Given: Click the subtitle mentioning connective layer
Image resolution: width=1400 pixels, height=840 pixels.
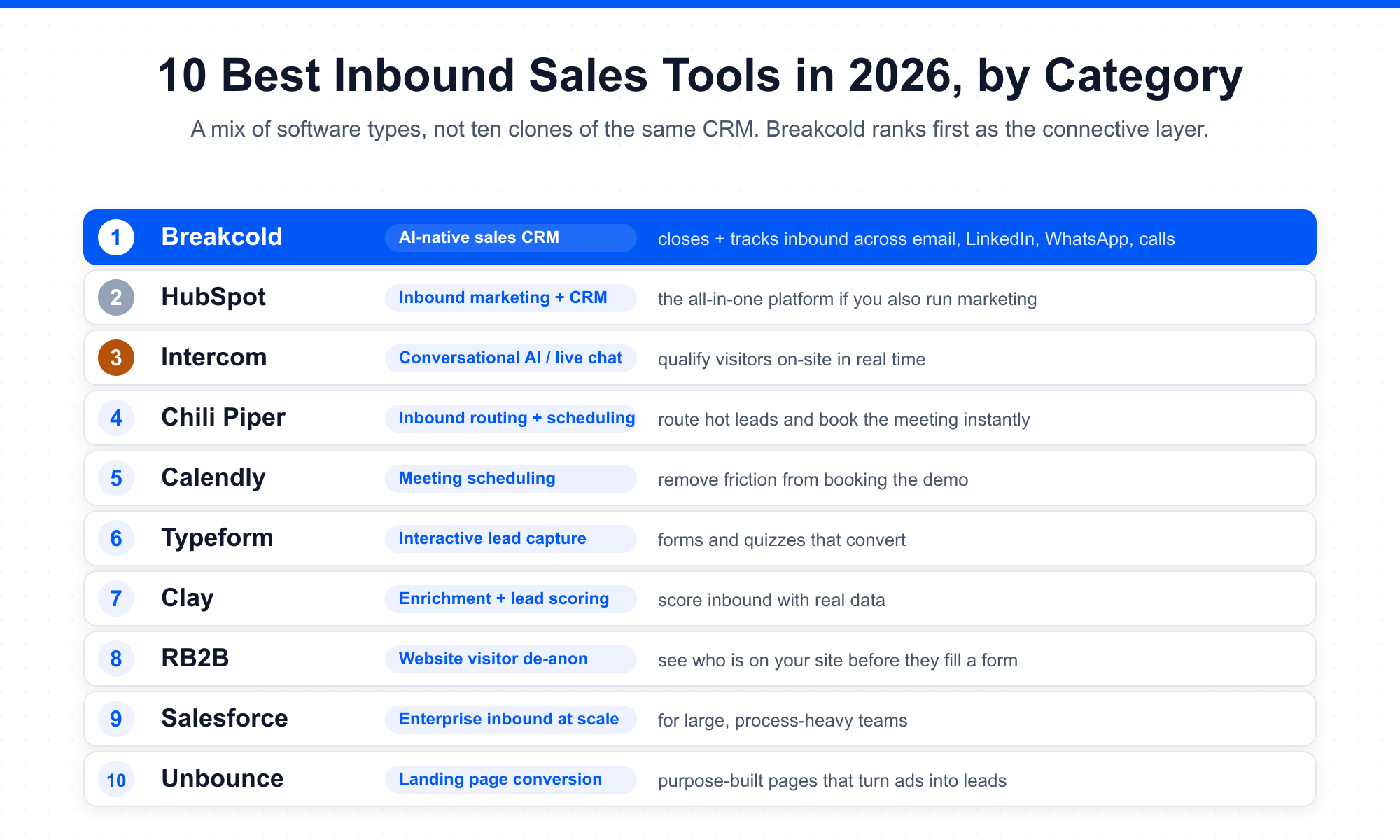Looking at the screenshot, I should 700,129.
